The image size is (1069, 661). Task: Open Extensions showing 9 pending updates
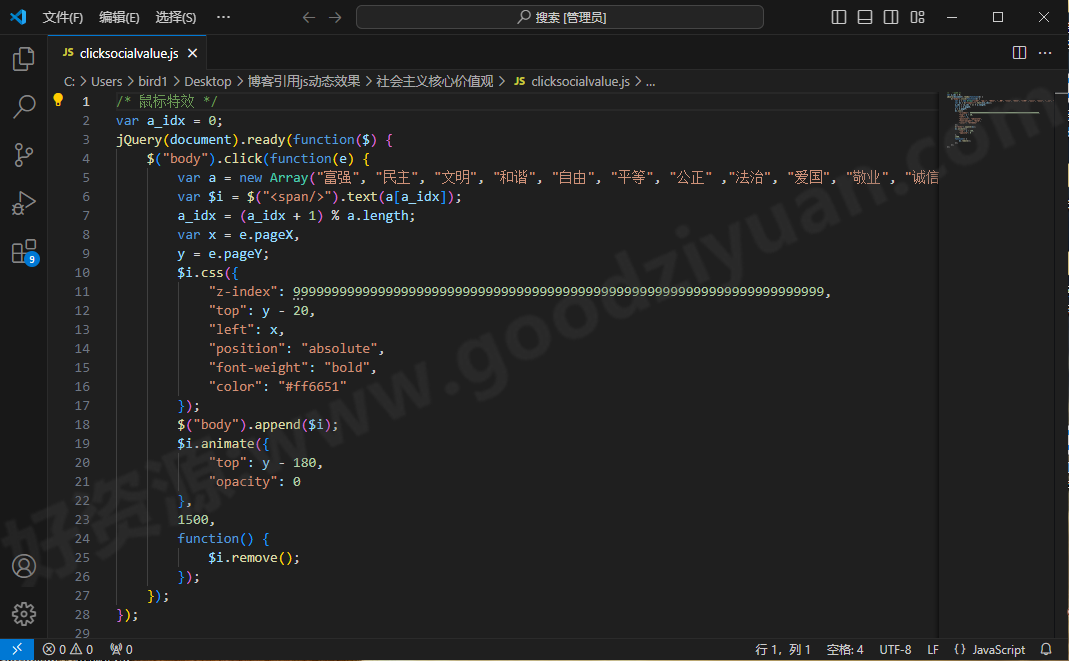[x=23, y=251]
